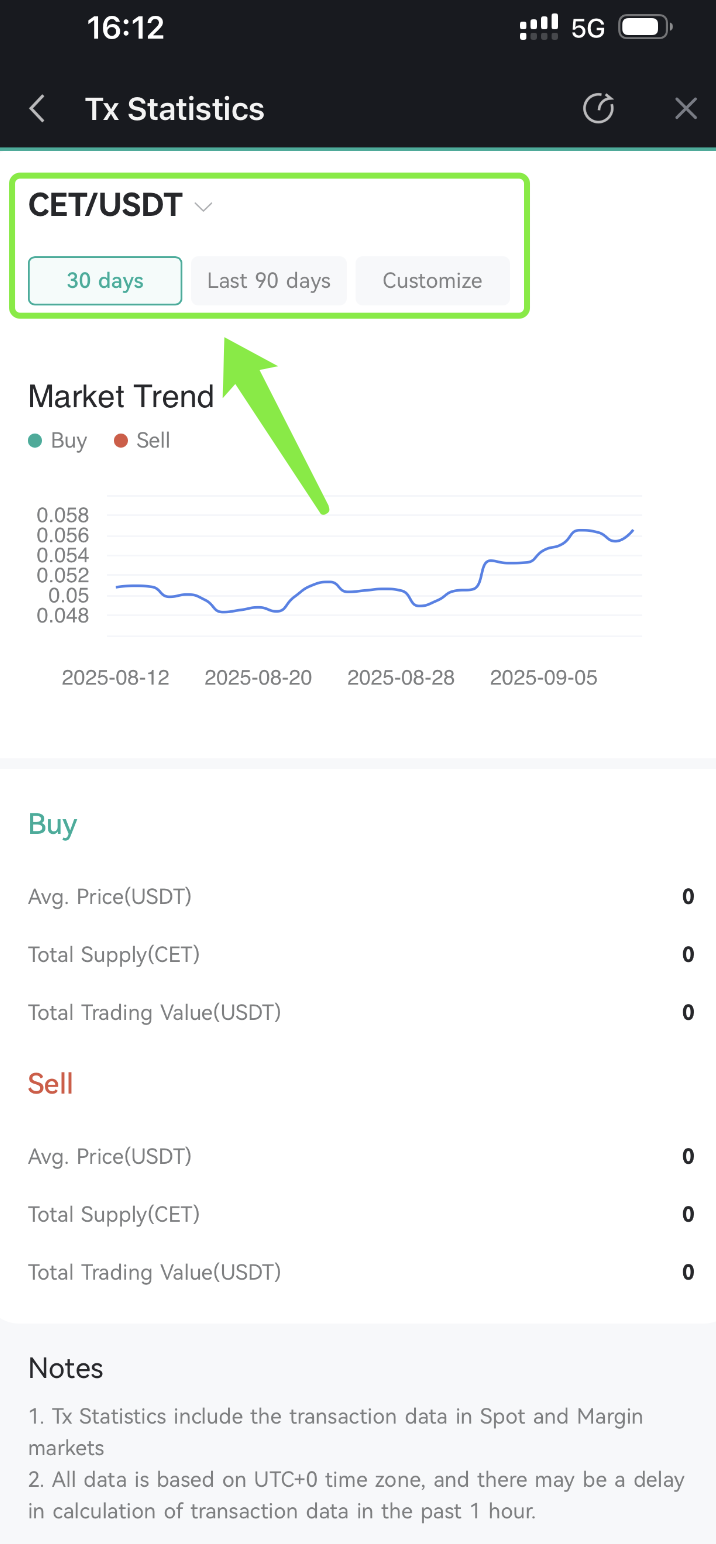The image size is (716, 1544).
Task: Expand the trading pair dropdown chevron
Action: [x=203, y=206]
